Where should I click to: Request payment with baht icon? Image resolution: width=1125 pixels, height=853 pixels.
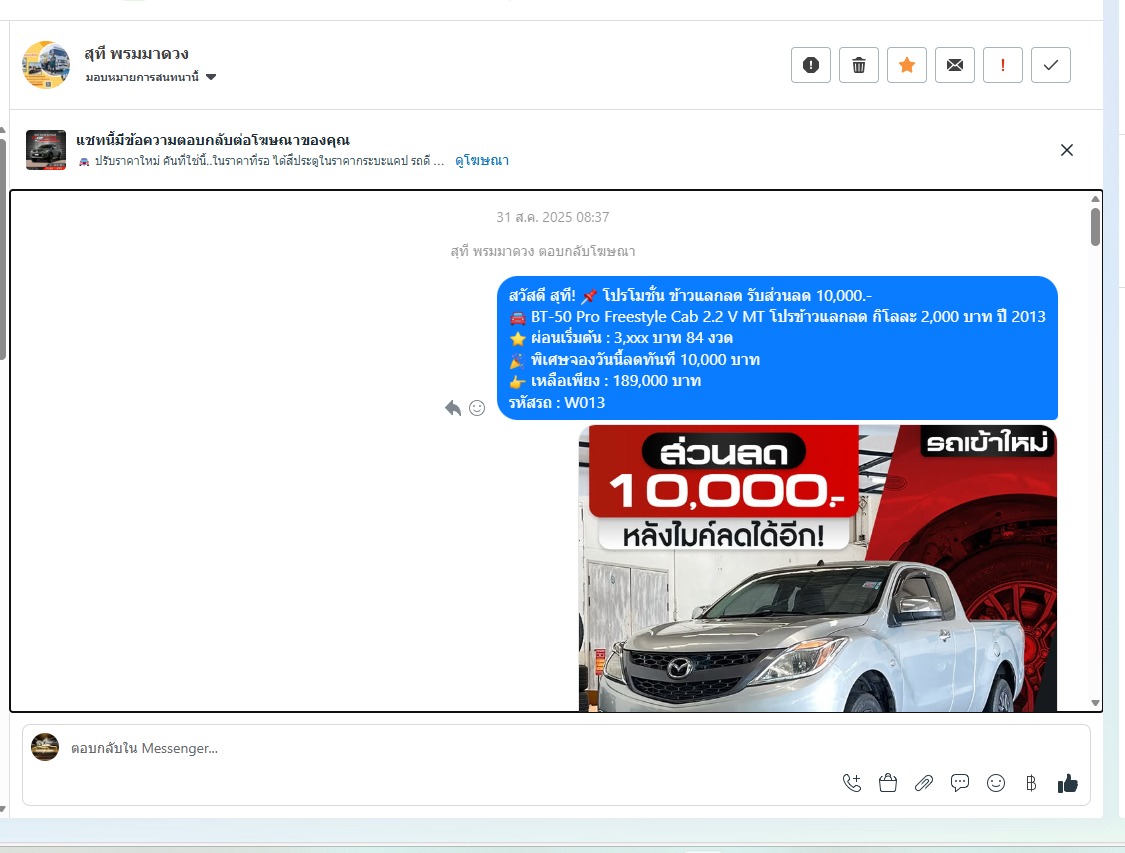pyautogui.click(x=1031, y=783)
